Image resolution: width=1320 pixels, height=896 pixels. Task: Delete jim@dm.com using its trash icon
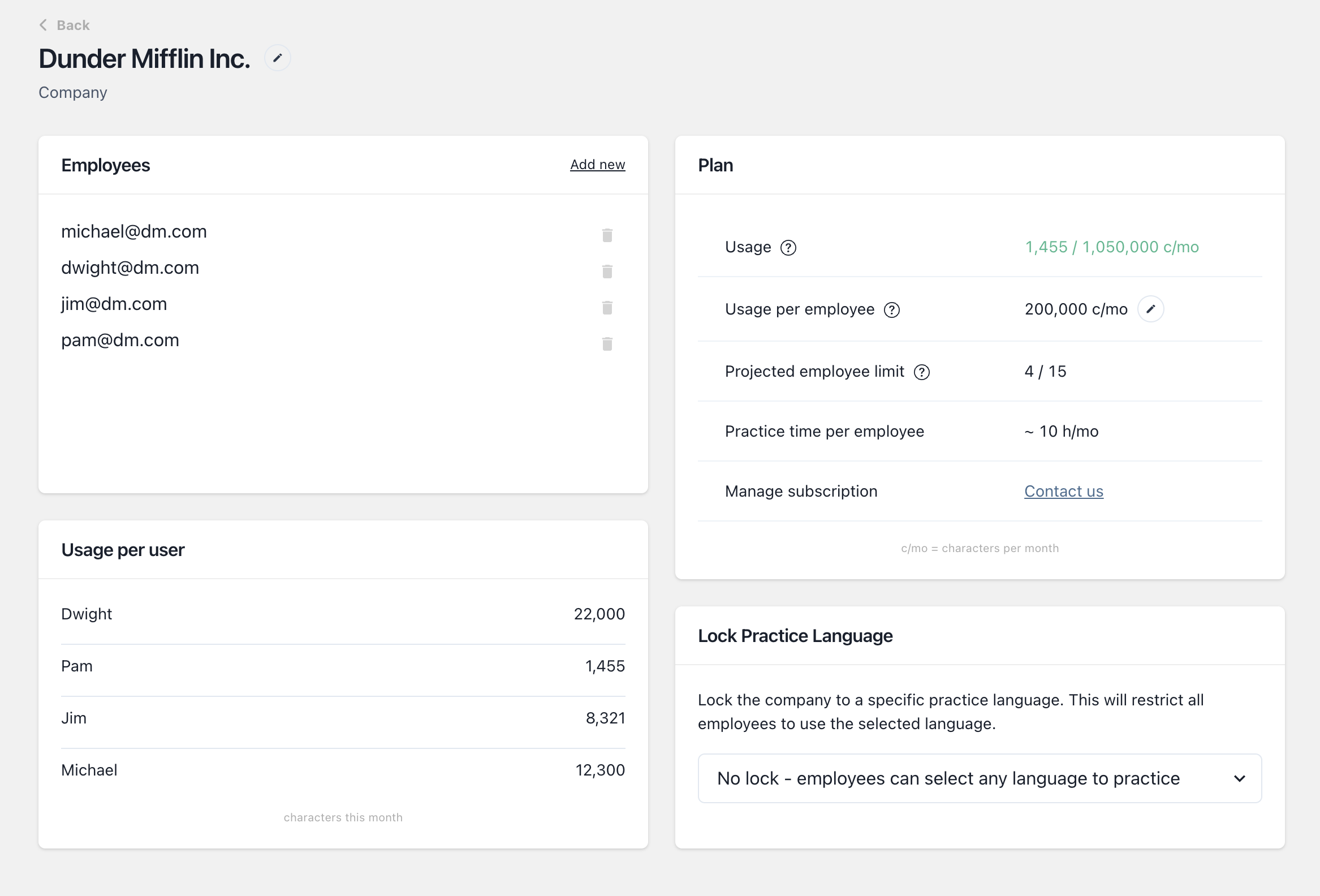[x=607, y=307]
